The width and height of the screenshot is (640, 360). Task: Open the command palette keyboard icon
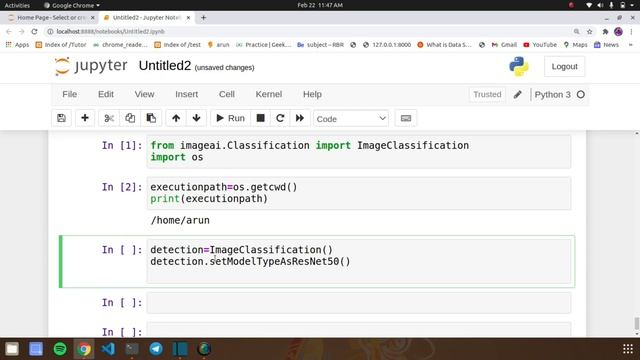(406, 118)
